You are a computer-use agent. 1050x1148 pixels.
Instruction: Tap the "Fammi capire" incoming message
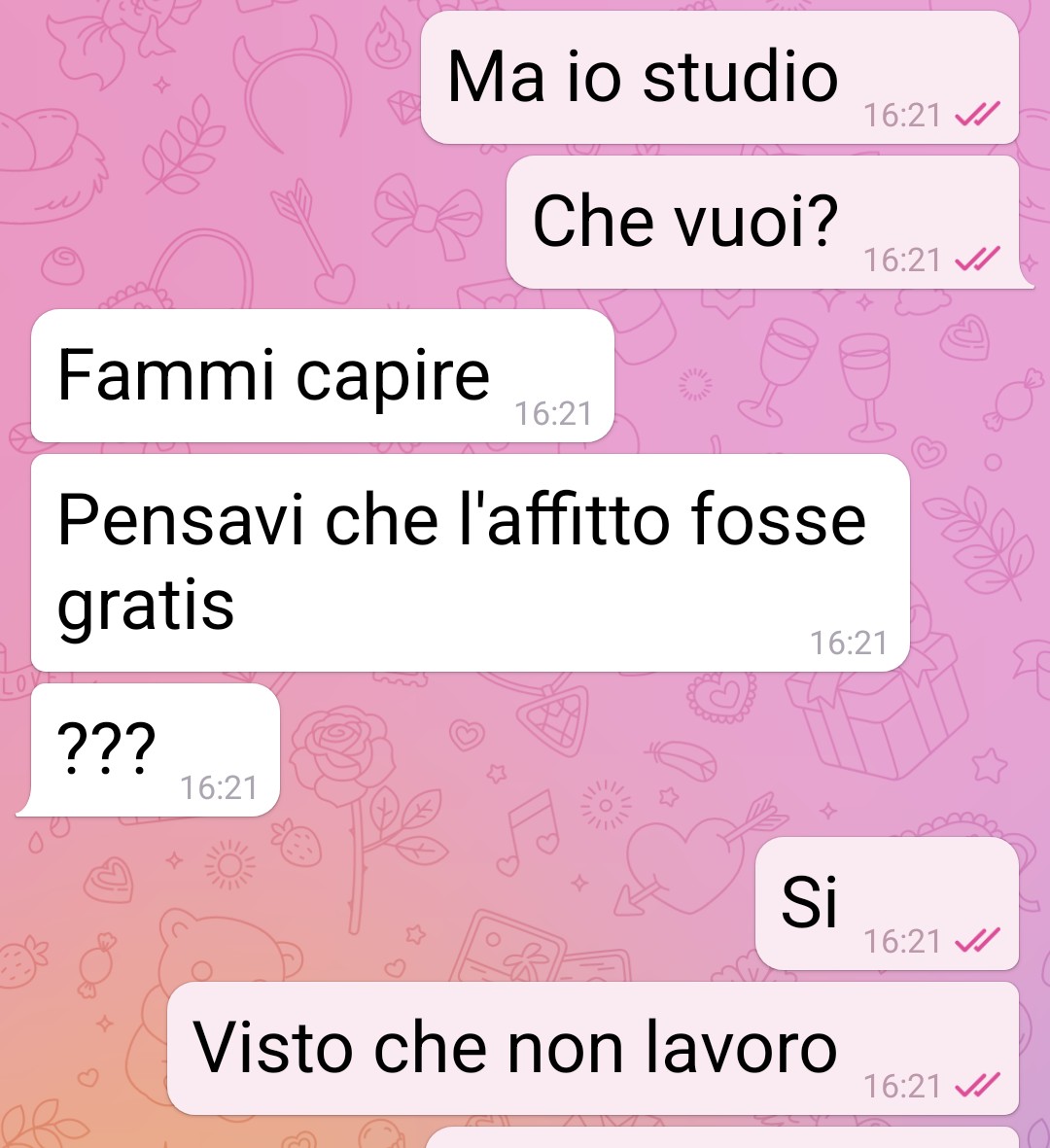(322, 375)
